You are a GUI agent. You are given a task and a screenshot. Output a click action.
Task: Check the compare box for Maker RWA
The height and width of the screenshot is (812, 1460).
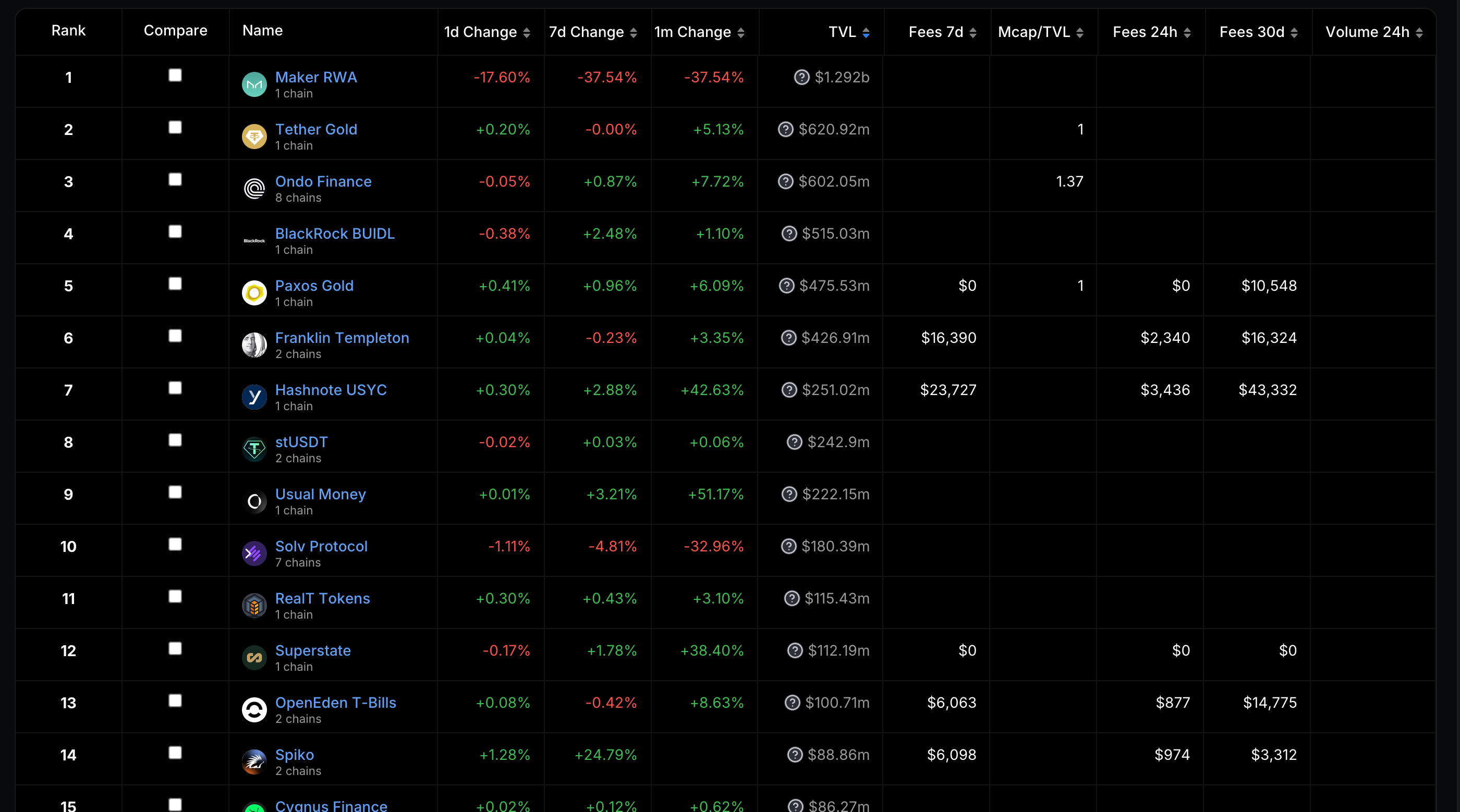click(175, 76)
